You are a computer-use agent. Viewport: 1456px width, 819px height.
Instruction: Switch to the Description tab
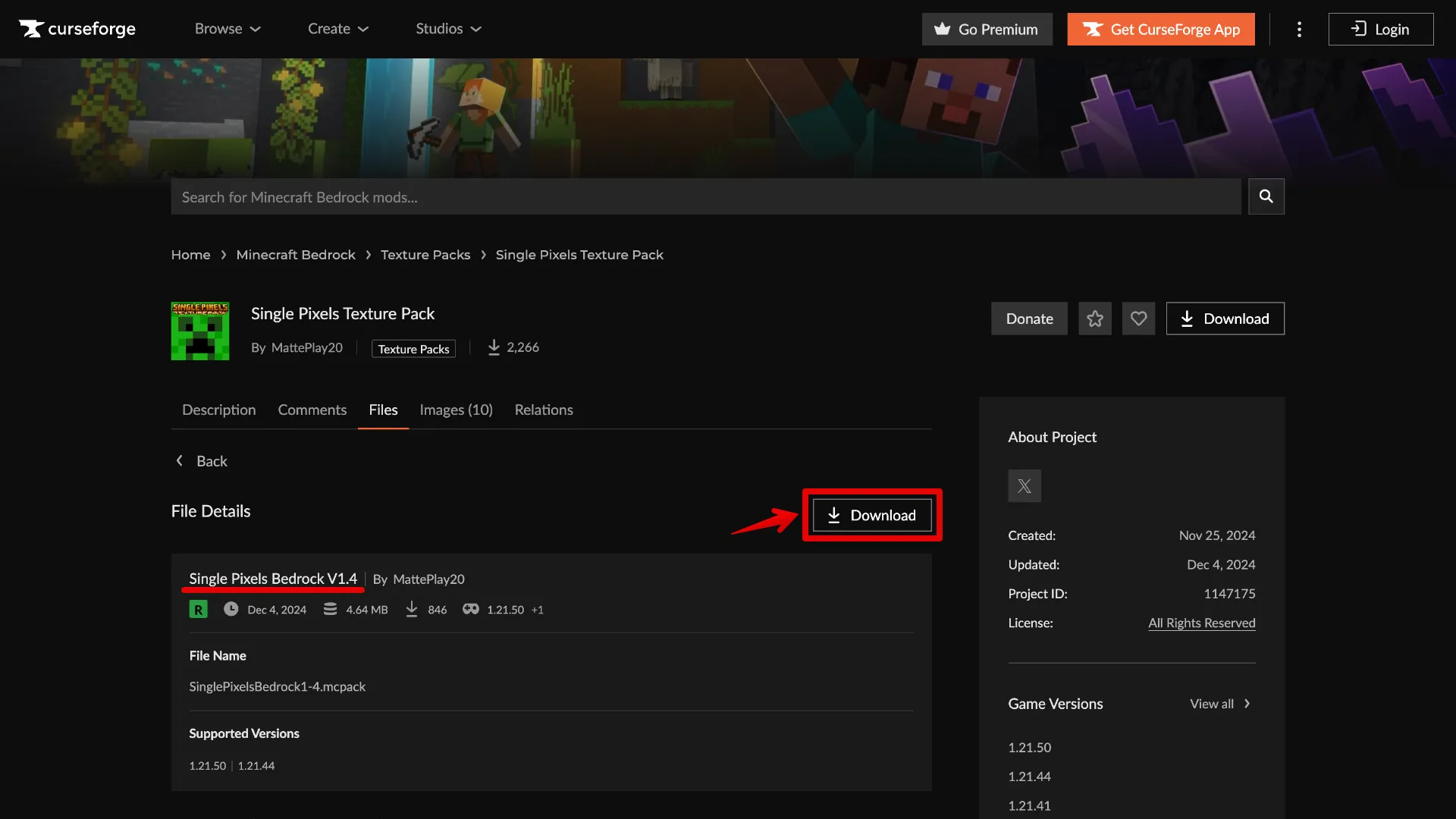click(219, 409)
